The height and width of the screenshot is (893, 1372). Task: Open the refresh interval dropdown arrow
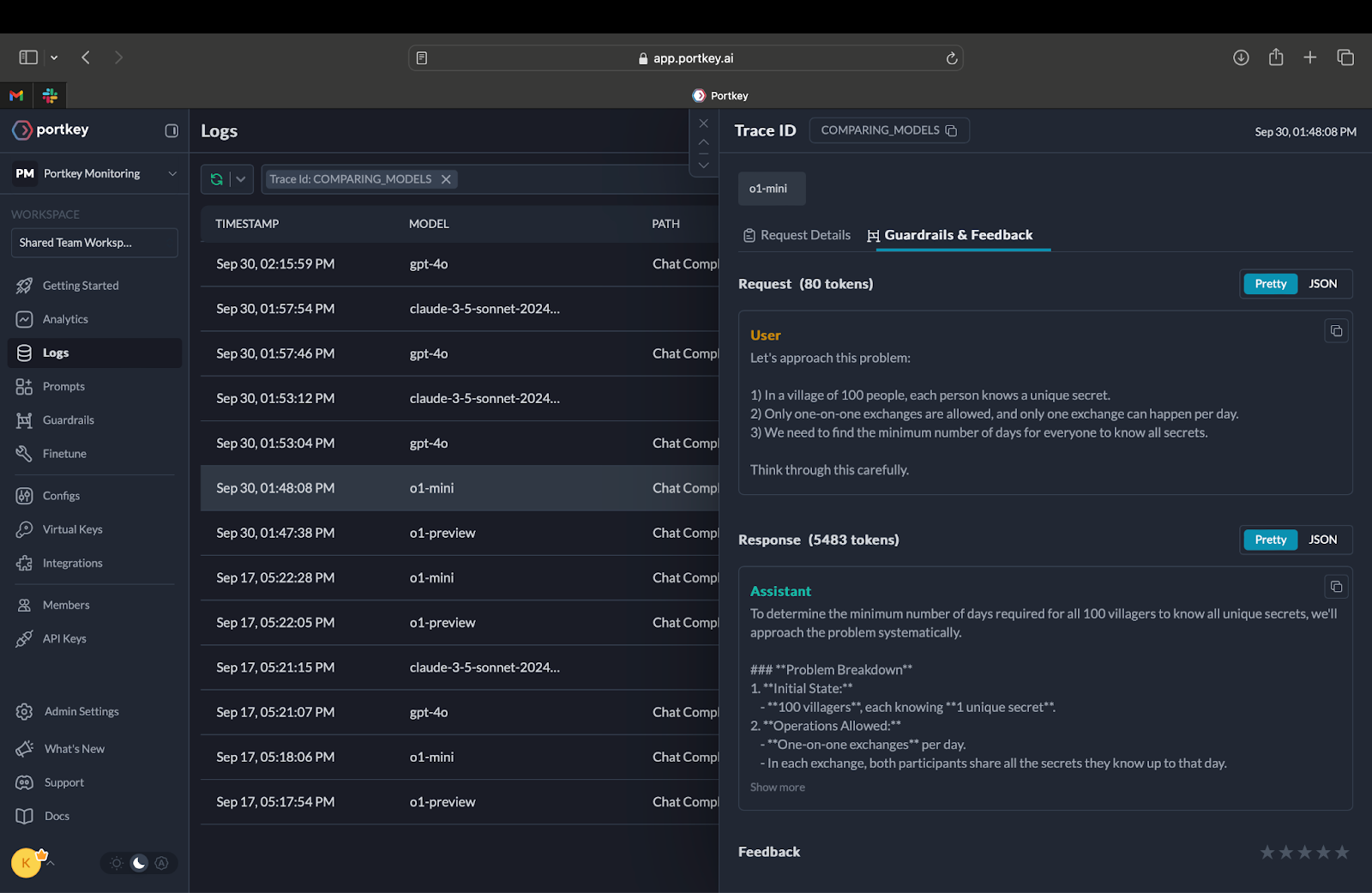241,179
